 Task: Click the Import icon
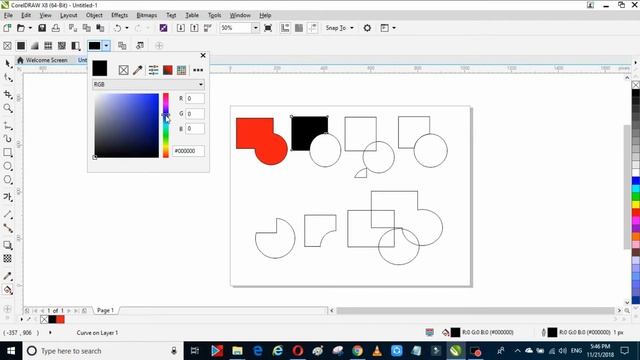(181, 28)
